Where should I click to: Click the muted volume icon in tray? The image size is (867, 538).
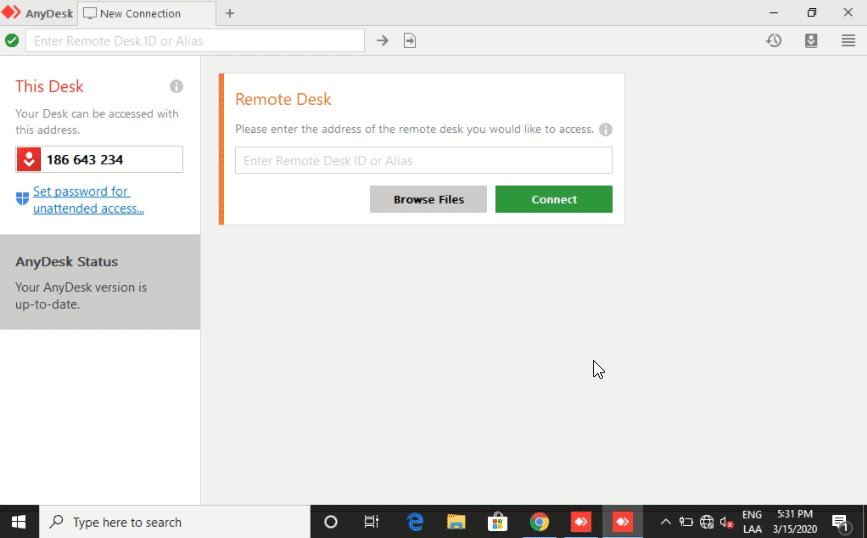pyautogui.click(x=727, y=521)
